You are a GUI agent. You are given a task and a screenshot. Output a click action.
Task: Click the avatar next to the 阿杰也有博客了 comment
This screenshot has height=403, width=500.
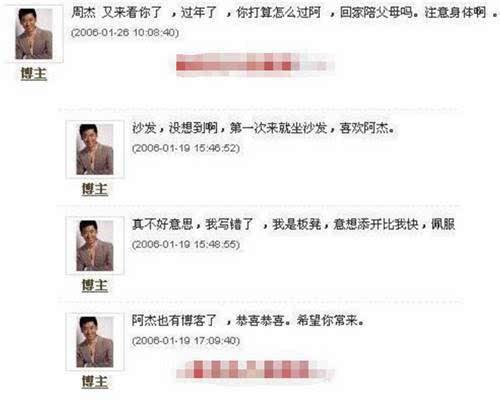(95, 342)
